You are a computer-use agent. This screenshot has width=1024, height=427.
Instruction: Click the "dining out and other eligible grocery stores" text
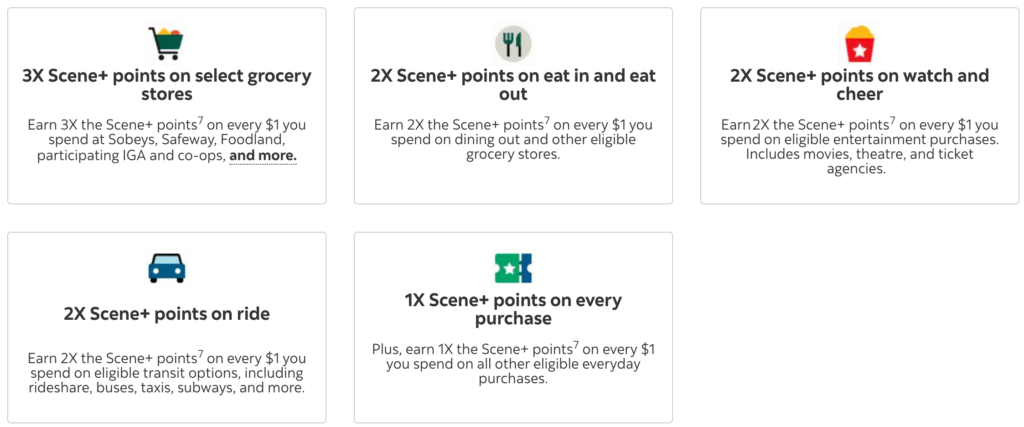513,147
